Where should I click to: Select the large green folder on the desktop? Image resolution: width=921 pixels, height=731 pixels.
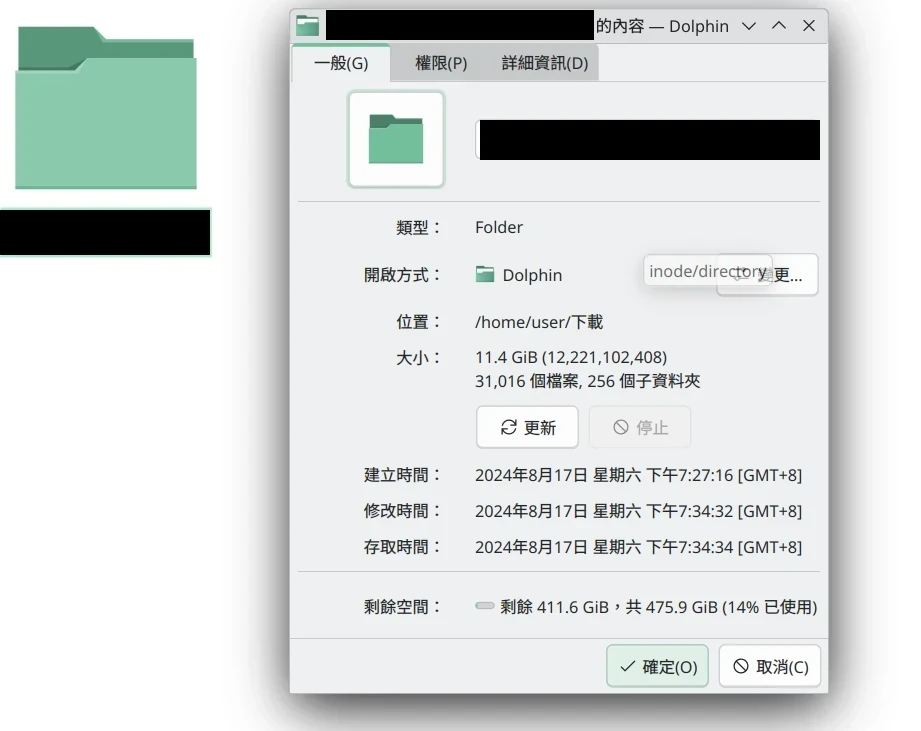(106, 110)
